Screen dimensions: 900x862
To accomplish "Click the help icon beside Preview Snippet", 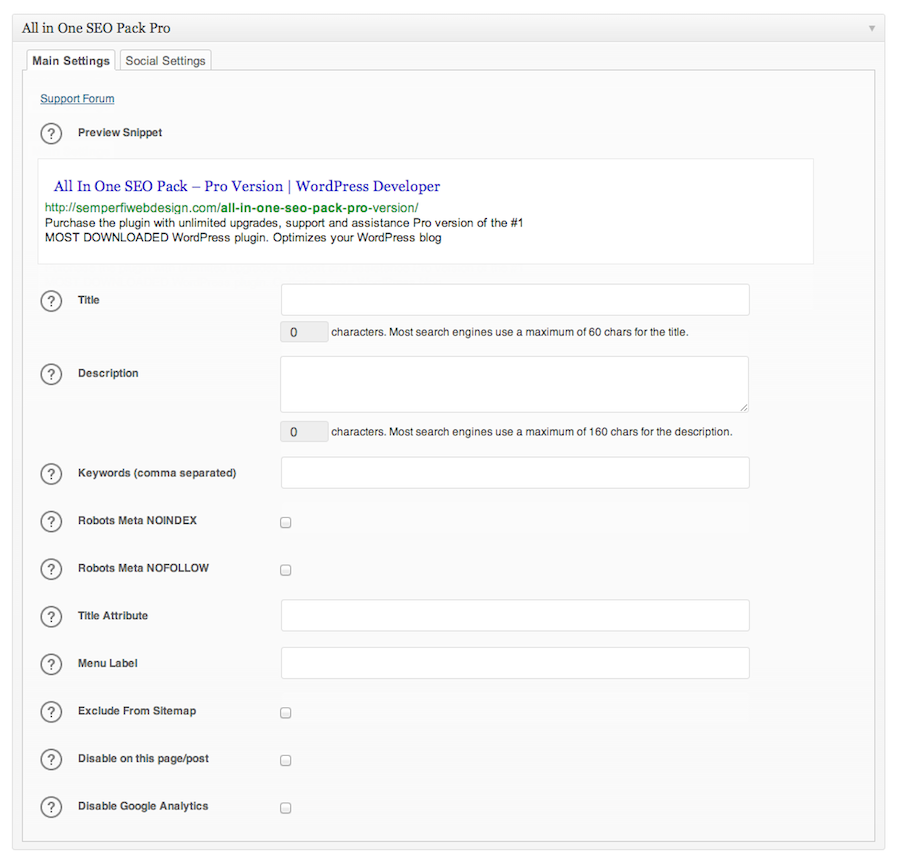I will point(51,133).
